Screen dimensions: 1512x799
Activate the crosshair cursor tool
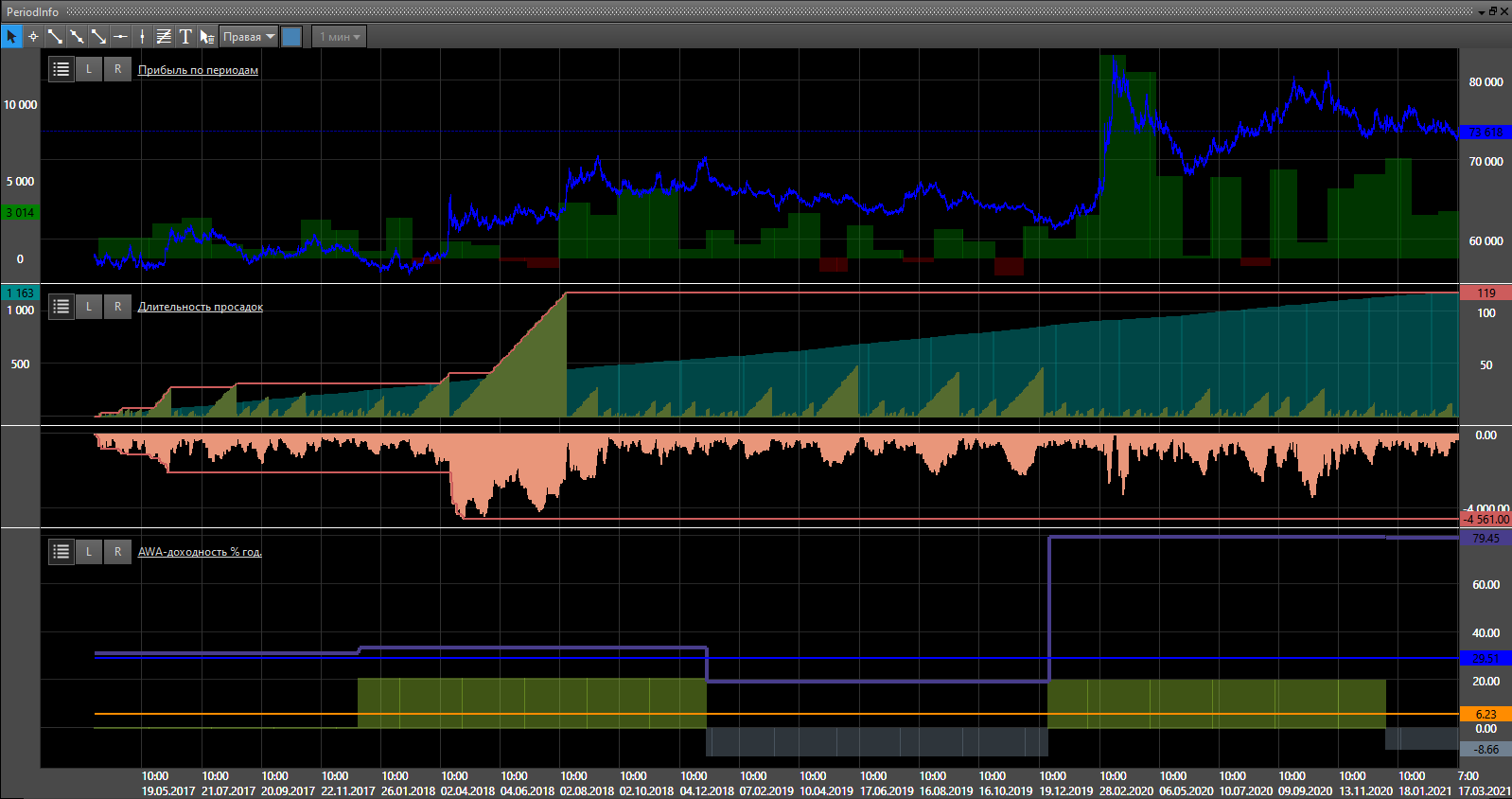click(x=33, y=37)
